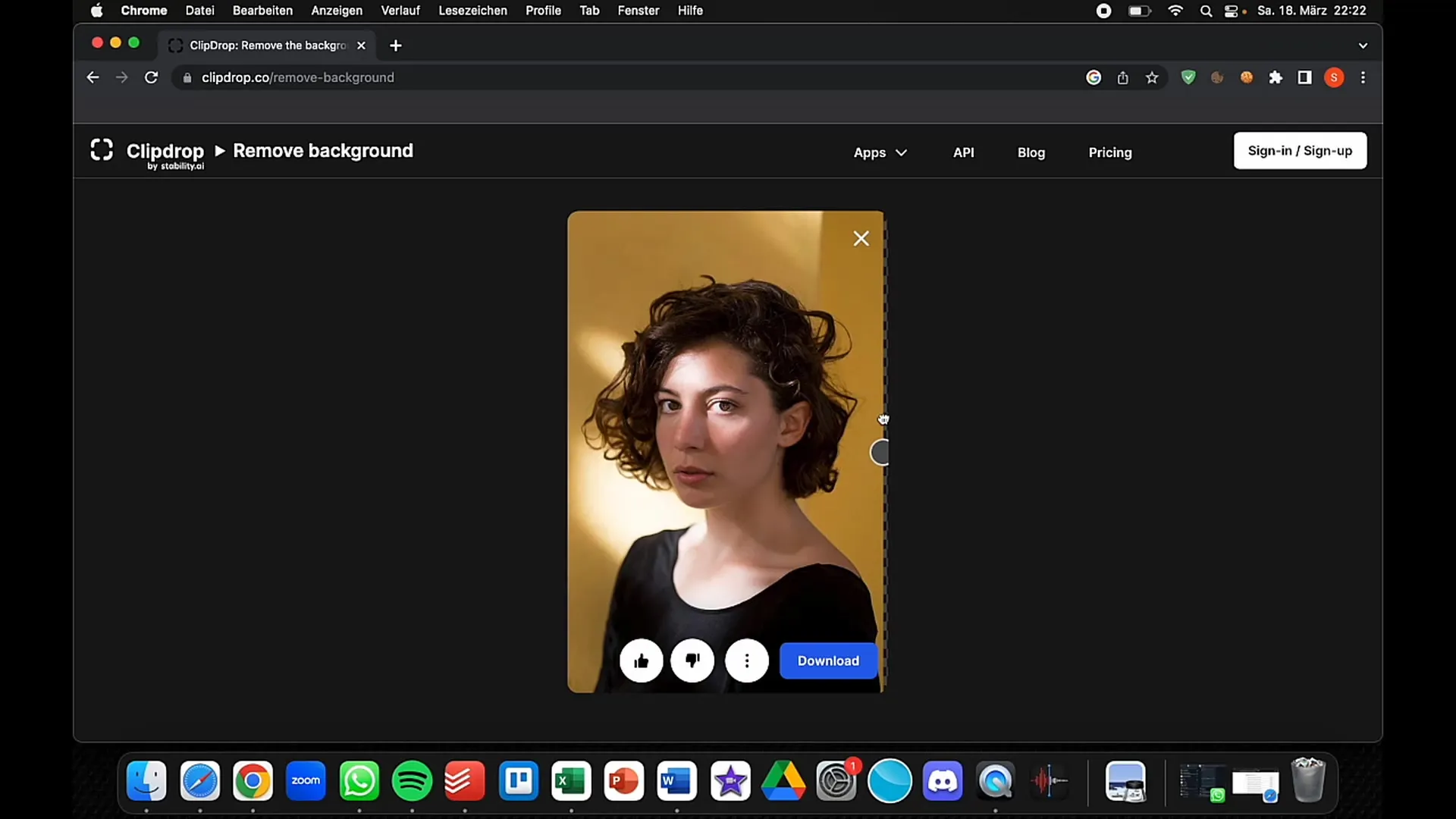Image resolution: width=1456 pixels, height=819 pixels.
Task: Open the profile menu in address bar
Action: coord(1335,77)
